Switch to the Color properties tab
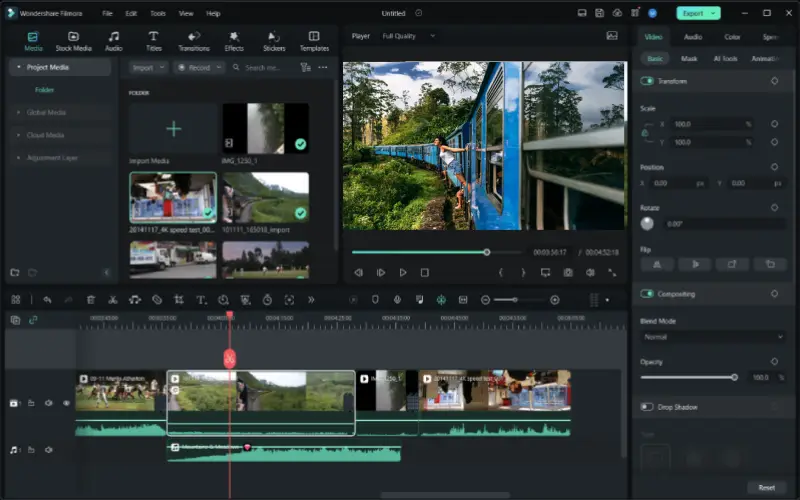800x500 pixels. [x=732, y=37]
